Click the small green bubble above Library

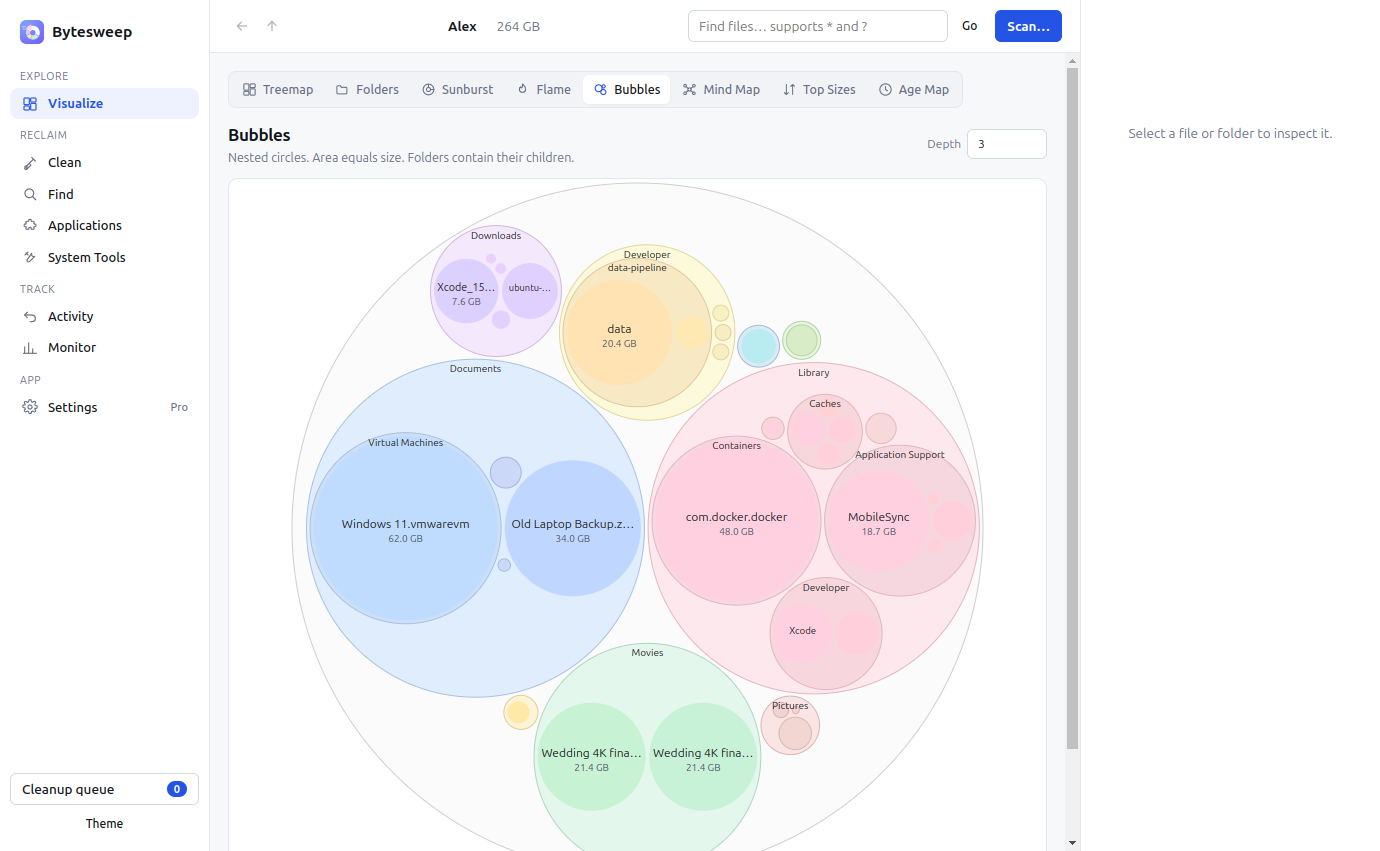[x=802, y=340]
